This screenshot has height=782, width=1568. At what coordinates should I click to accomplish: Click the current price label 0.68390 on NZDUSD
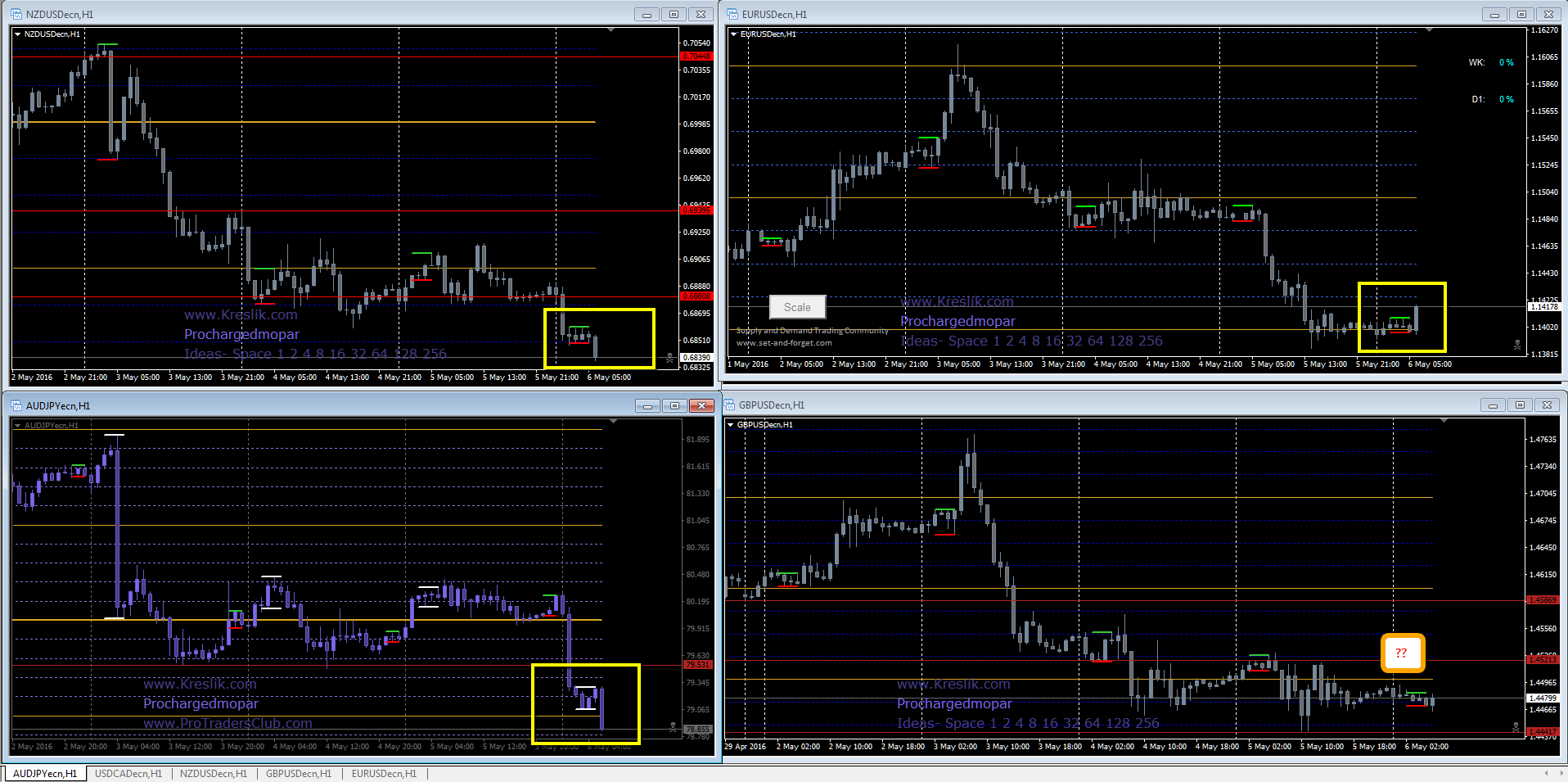click(696, 358)
